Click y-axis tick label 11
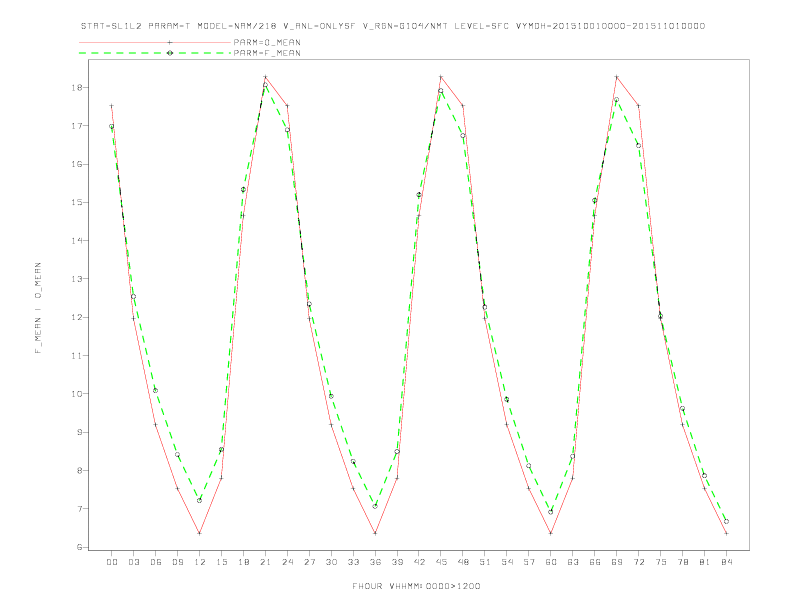This screenshot has height=612, width=792. click(x=77, y=355)
